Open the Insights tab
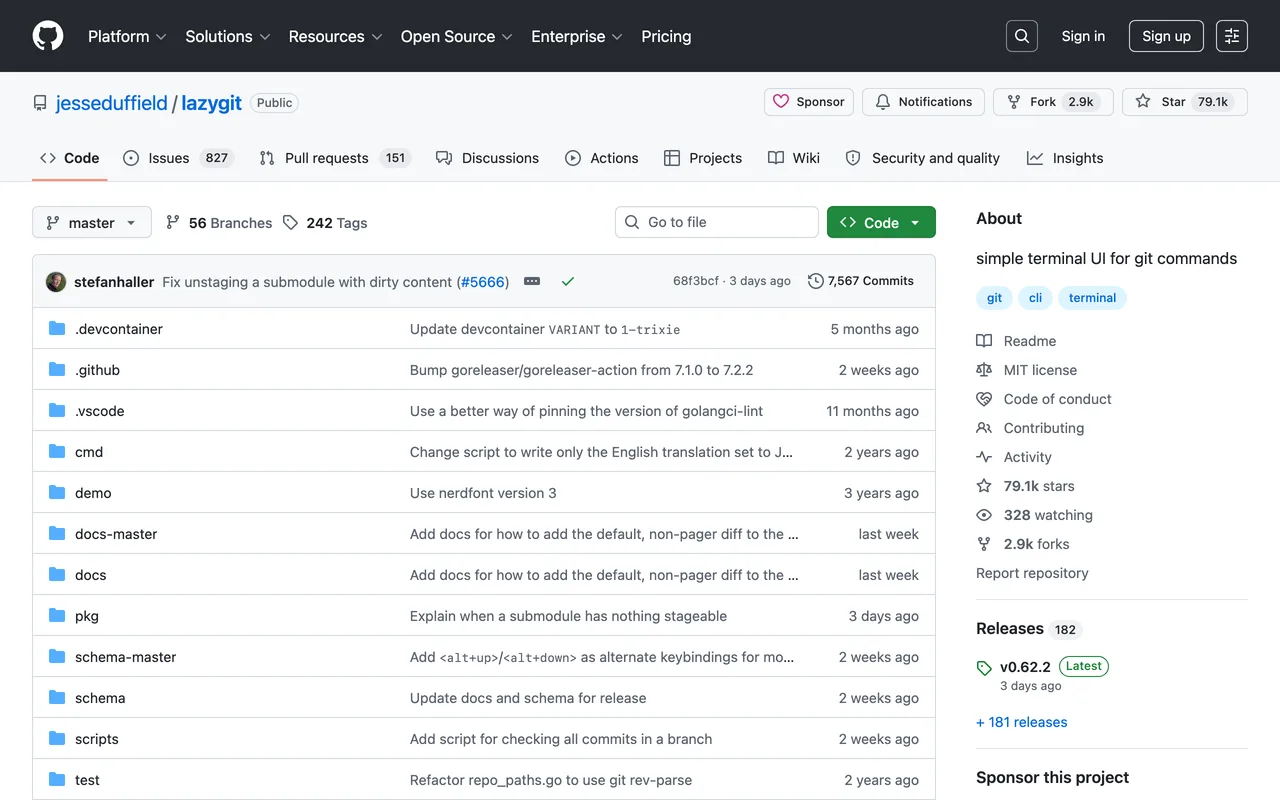 click(1065, 158)
